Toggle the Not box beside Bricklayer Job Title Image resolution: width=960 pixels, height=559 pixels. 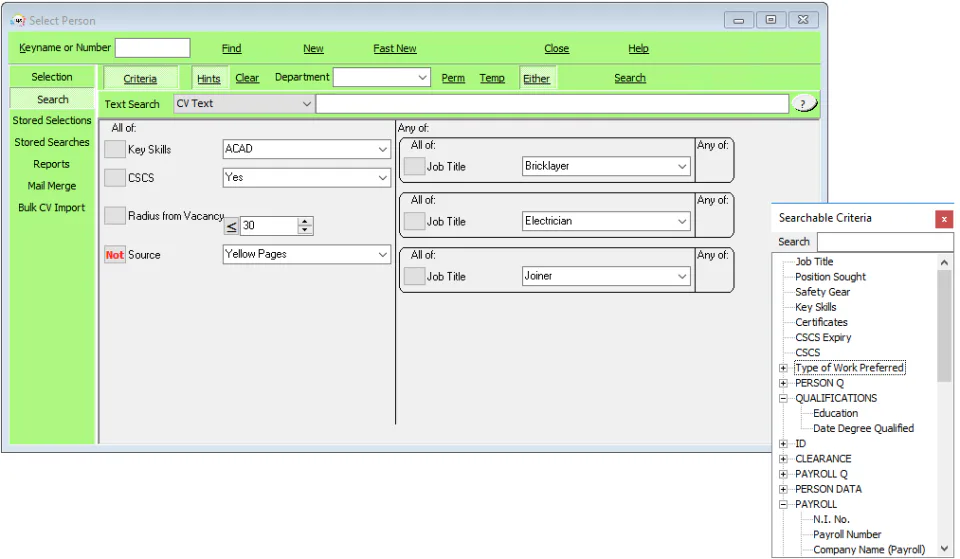tap(414, 166)
